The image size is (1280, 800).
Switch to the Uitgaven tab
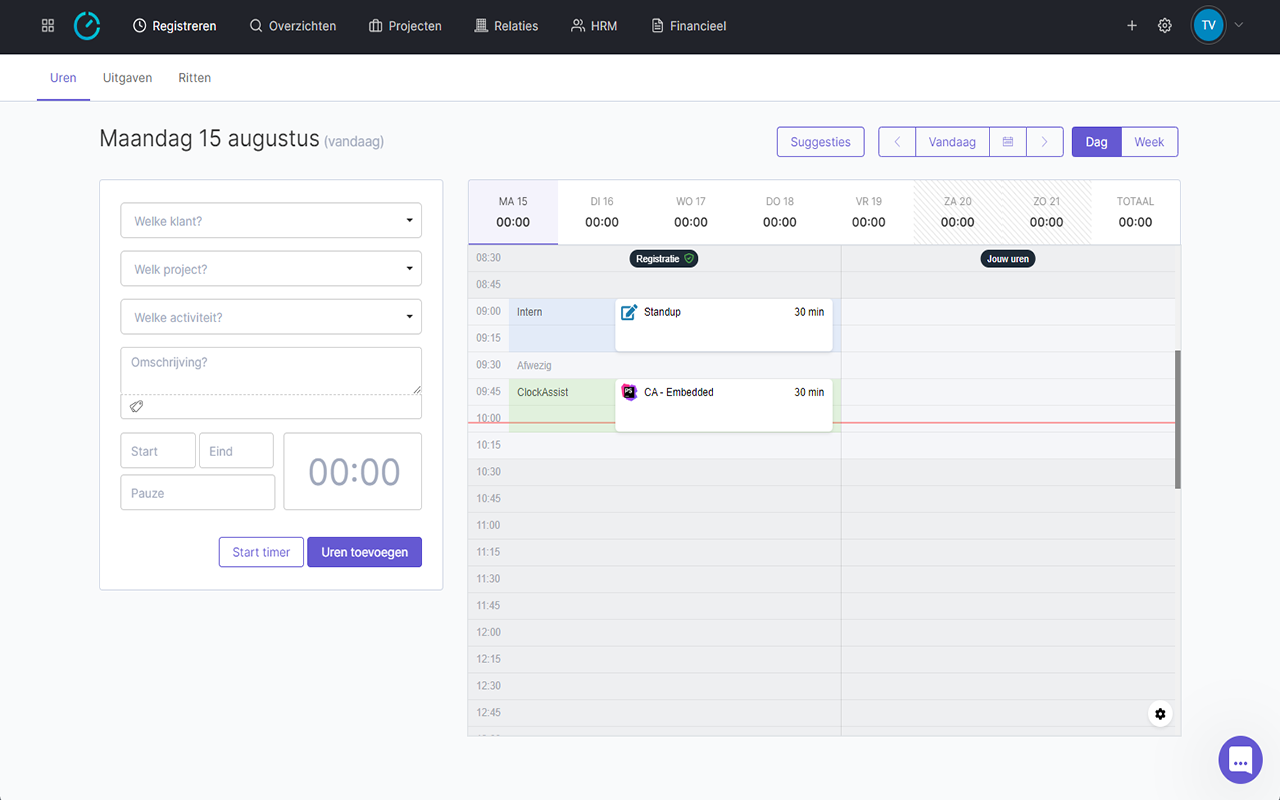pos(127,77)
